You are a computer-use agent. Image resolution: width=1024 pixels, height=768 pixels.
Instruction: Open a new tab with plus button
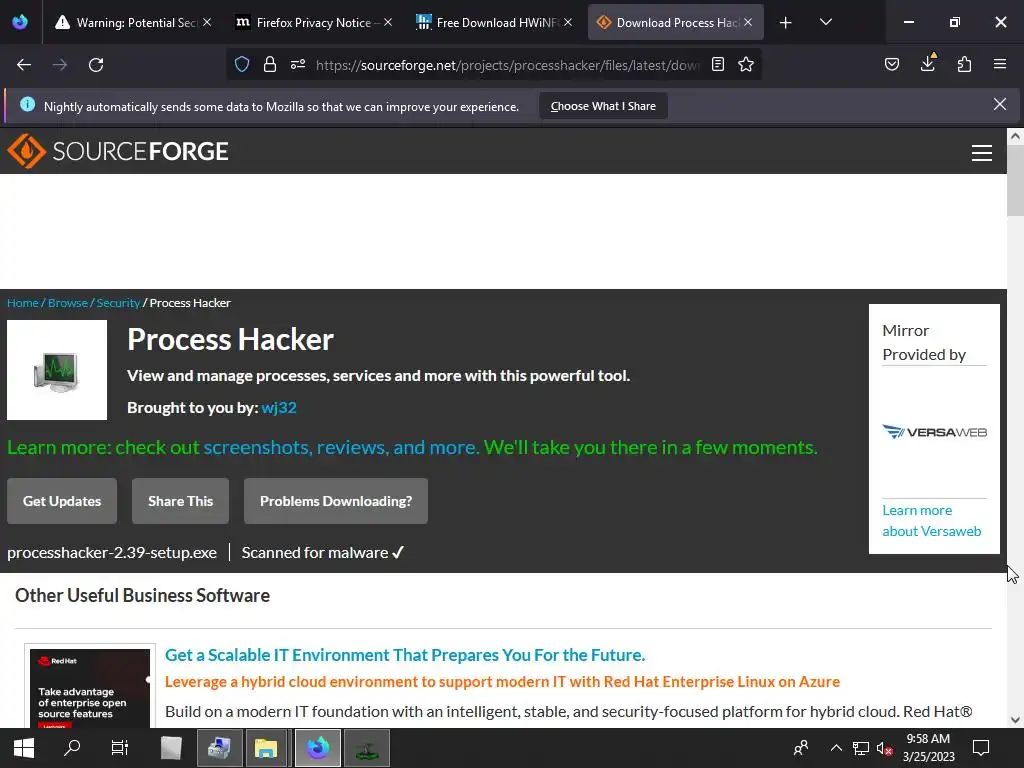coord(786,23)
